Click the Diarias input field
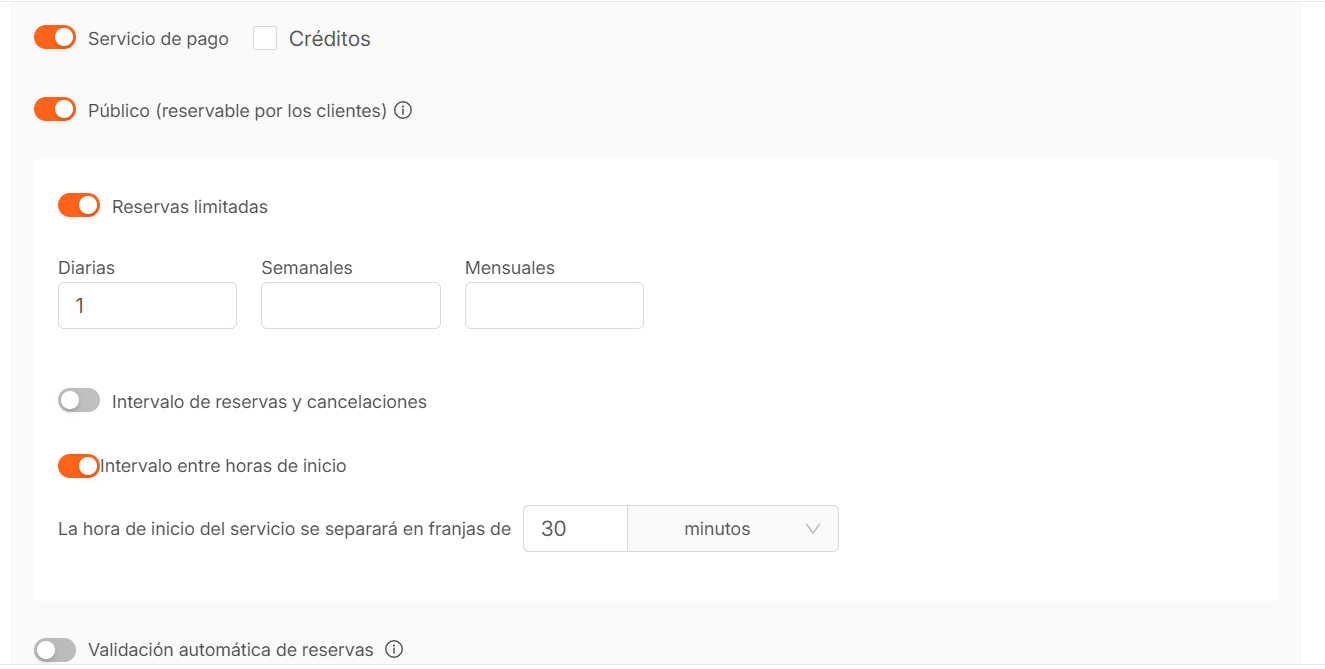The image size is (1325, 669). coord(148,306)
